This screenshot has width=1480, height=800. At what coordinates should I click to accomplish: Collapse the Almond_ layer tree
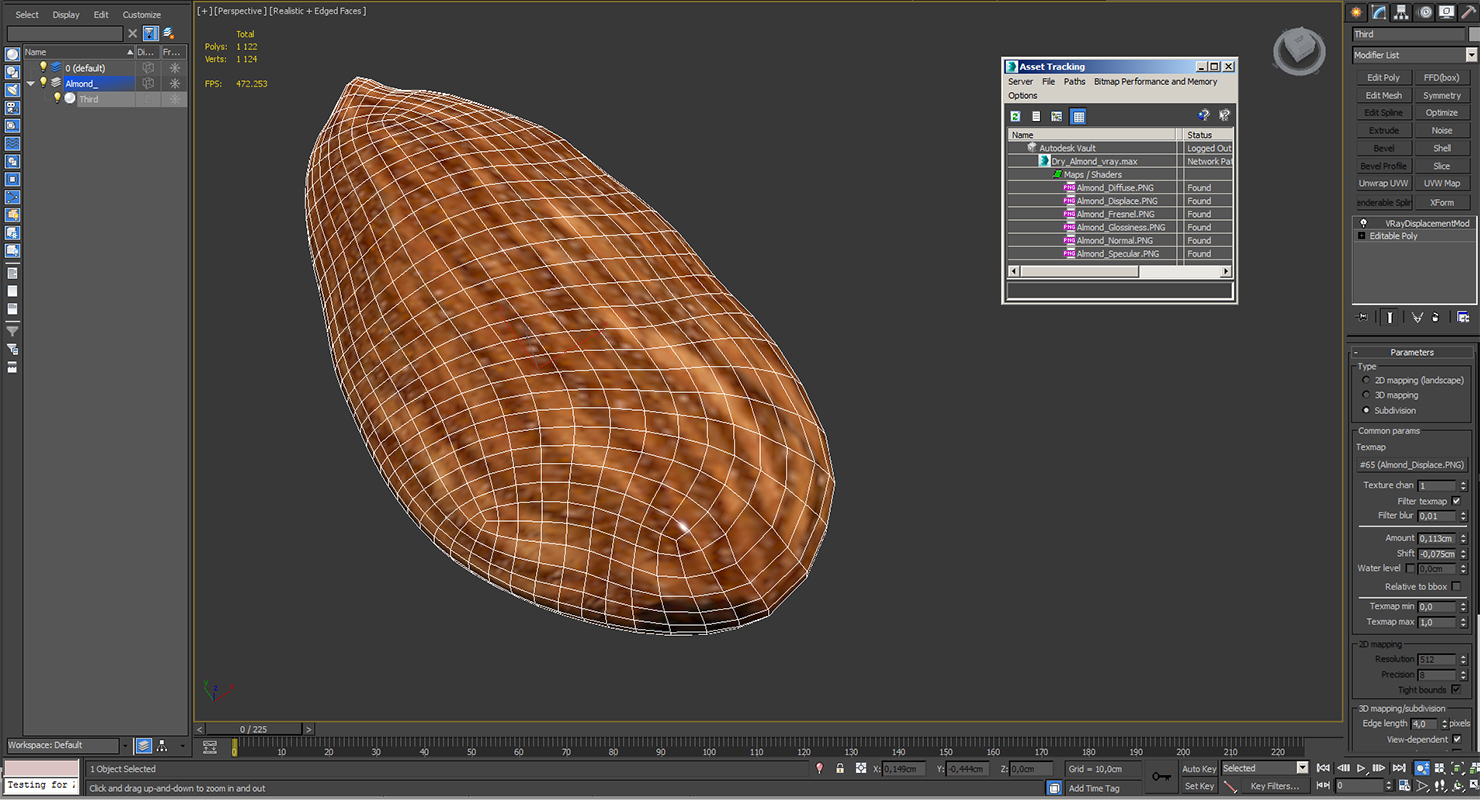30,83
